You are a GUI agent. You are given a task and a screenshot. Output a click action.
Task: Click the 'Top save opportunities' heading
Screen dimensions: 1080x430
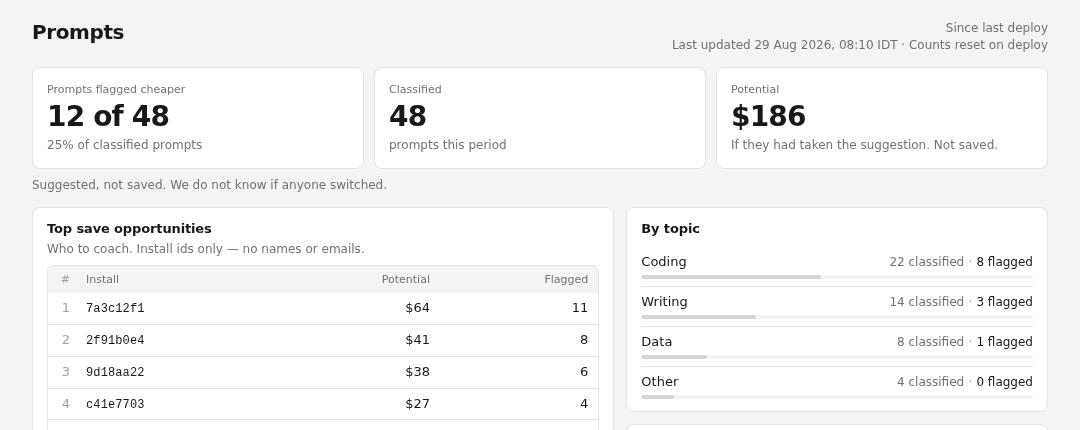129,228
